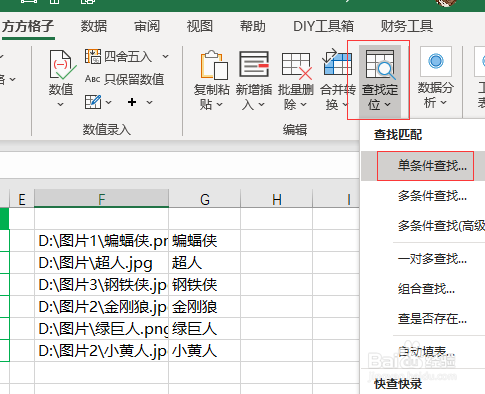Select column F header
Screen dimensions: 485x394
click(x=102, y=199)
